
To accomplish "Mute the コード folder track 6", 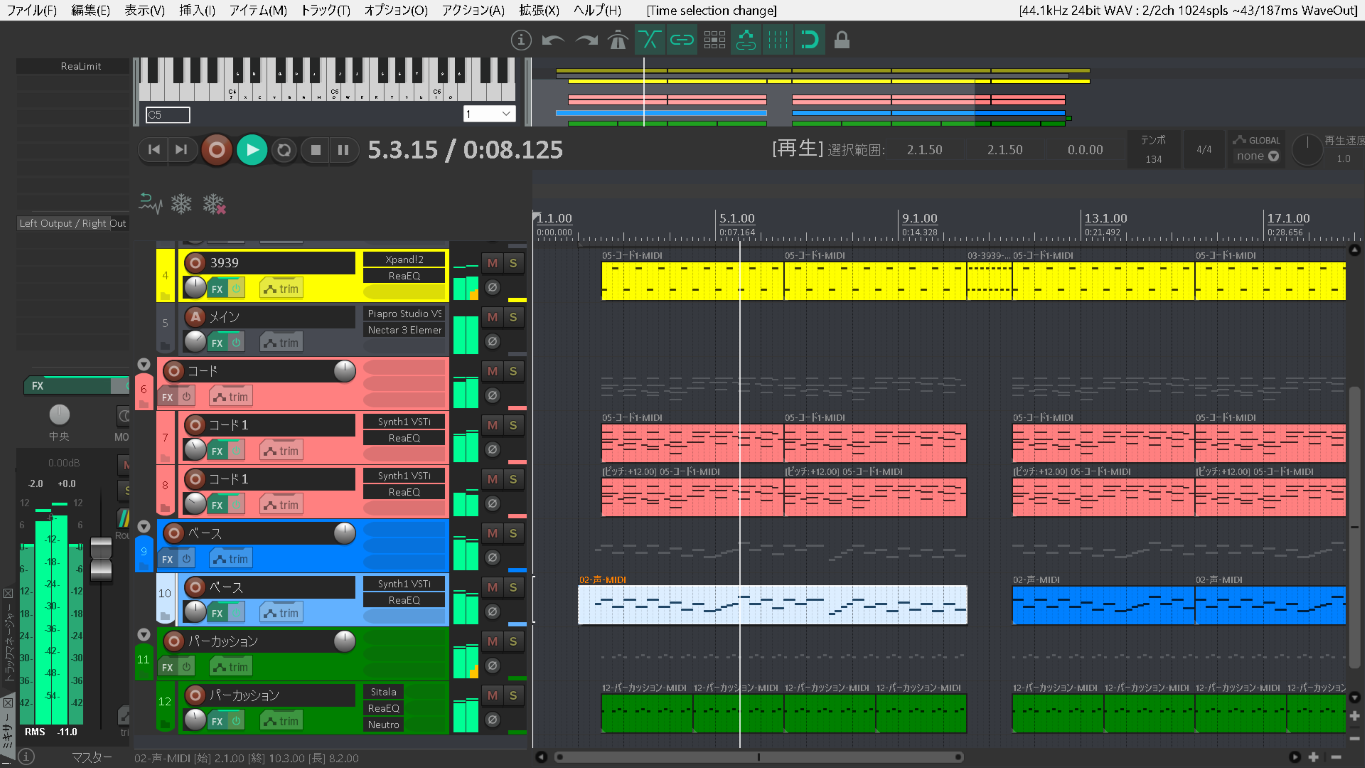I will pos(492,371).
